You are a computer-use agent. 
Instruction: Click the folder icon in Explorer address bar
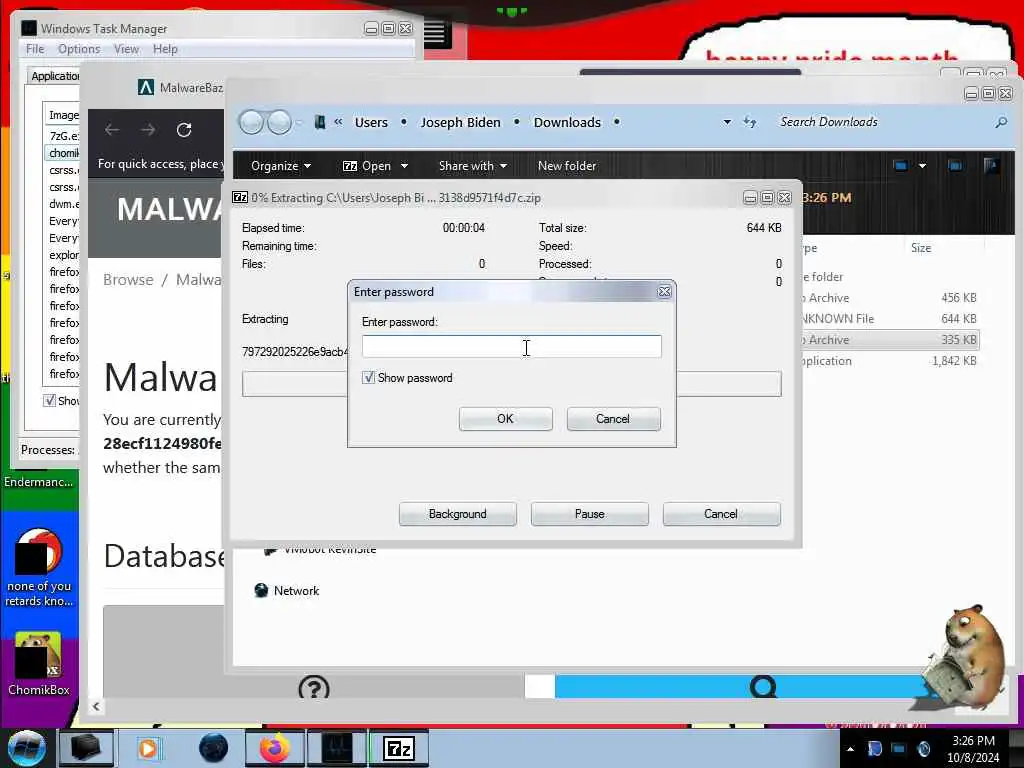click(320, 122)
